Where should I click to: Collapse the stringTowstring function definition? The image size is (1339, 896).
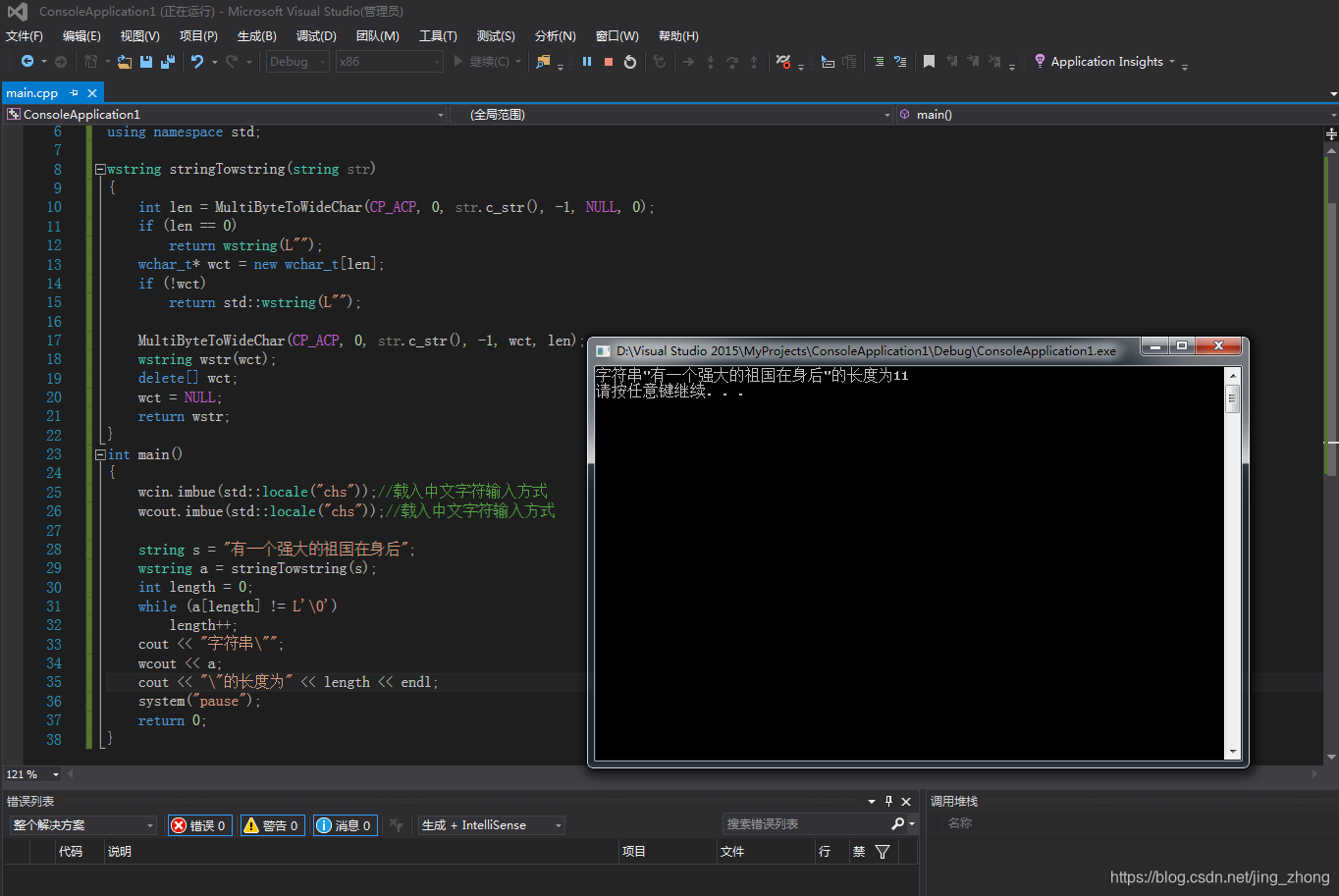tap(100, 168)
